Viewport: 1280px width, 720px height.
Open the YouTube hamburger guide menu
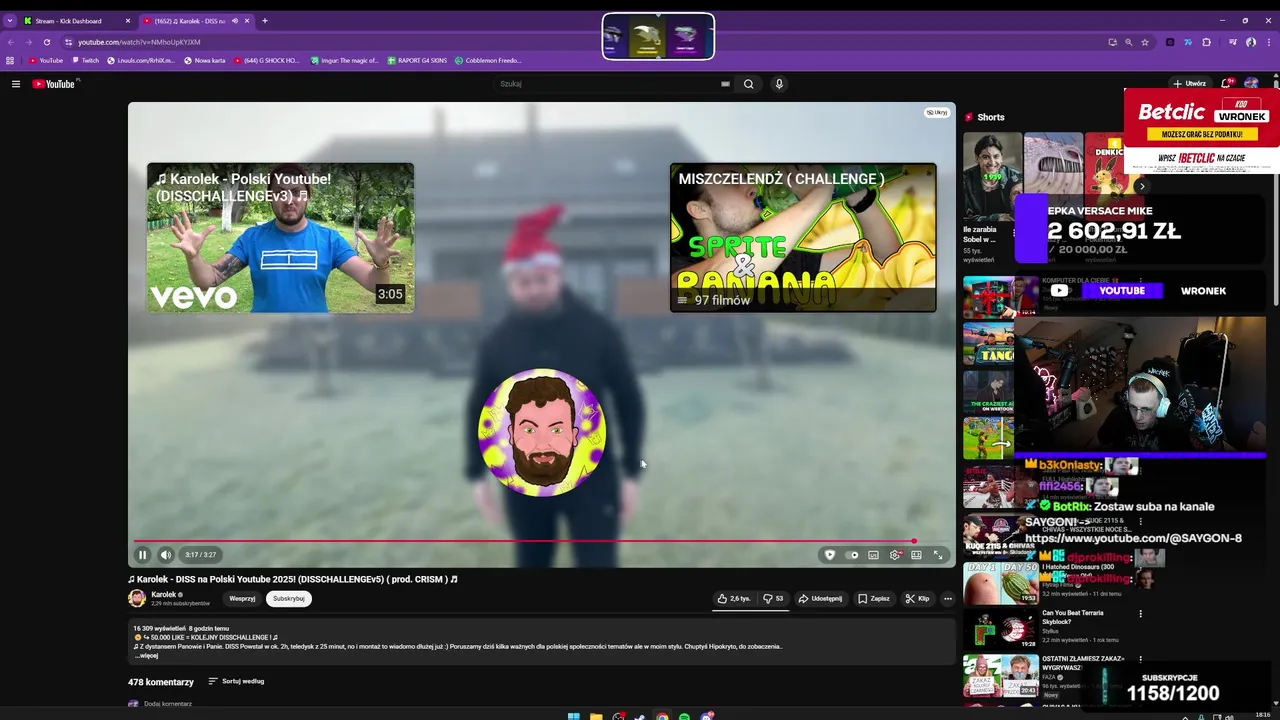(16, 84)
